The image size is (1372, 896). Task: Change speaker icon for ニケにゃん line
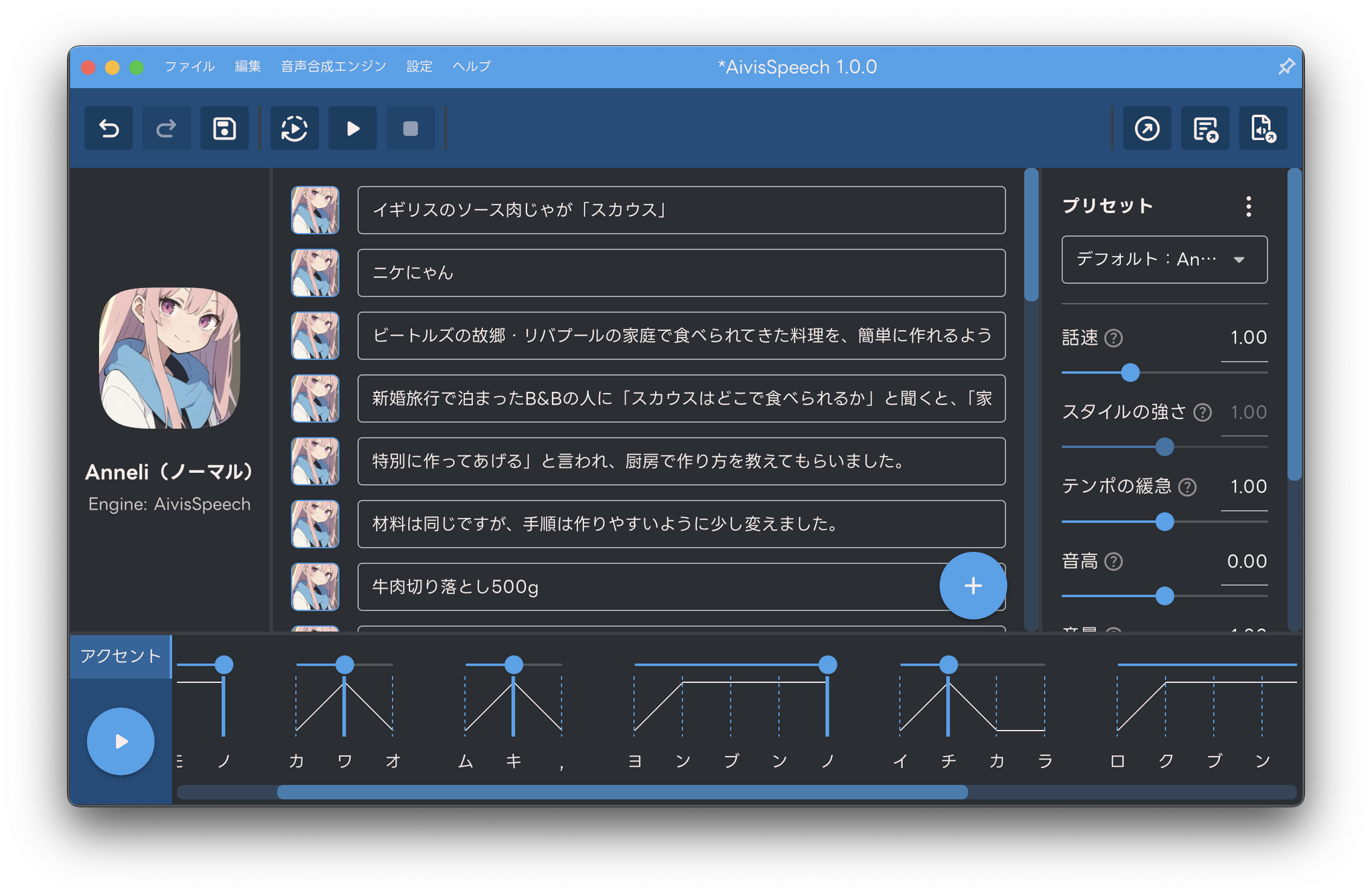[x=315, y=273]
